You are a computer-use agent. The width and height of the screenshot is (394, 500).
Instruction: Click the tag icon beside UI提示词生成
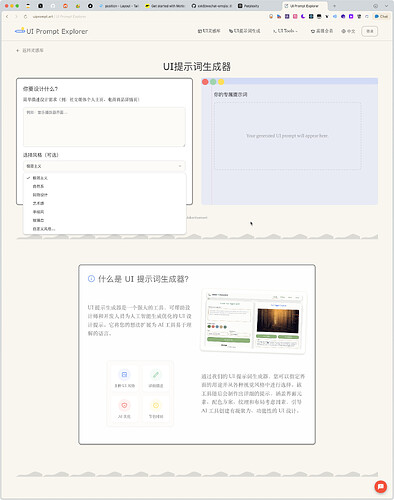coord(231,31)
